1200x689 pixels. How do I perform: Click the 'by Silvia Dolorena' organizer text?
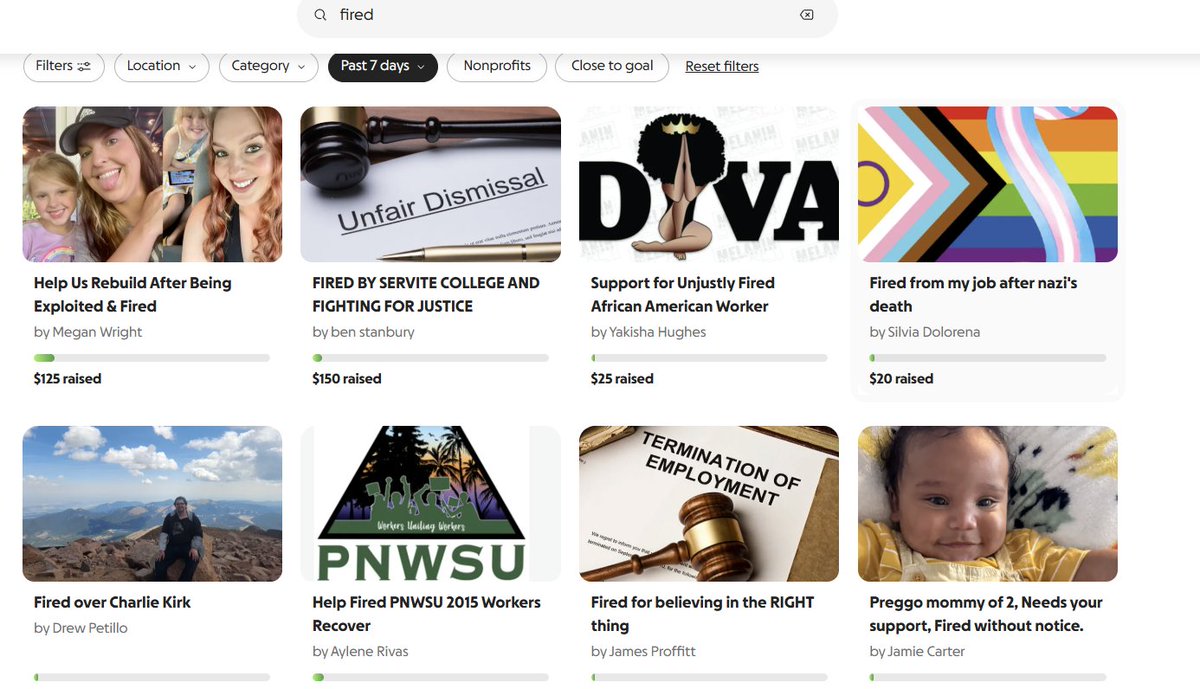click(x=927, y=332)
